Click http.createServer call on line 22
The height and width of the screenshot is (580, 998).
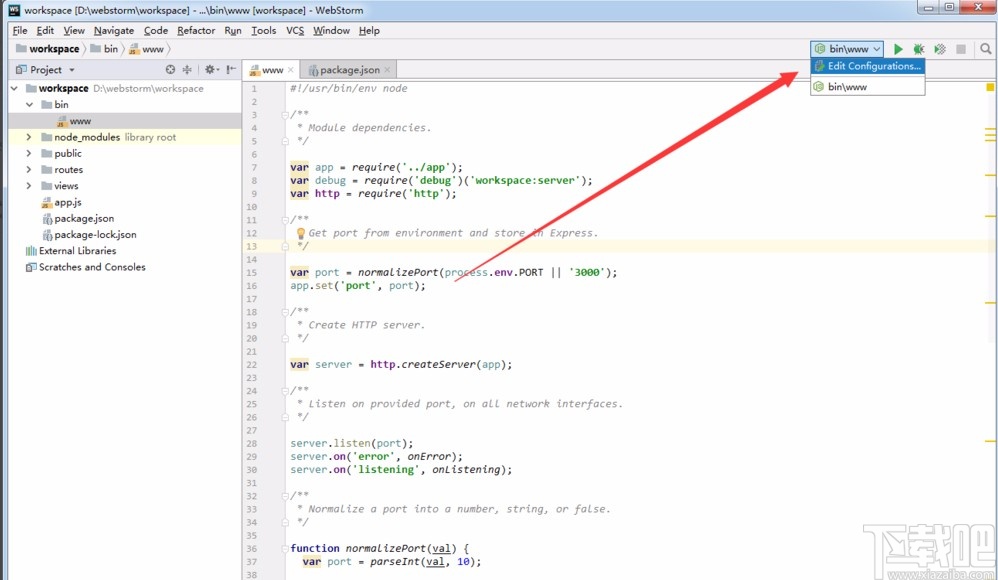coord(441,364)
